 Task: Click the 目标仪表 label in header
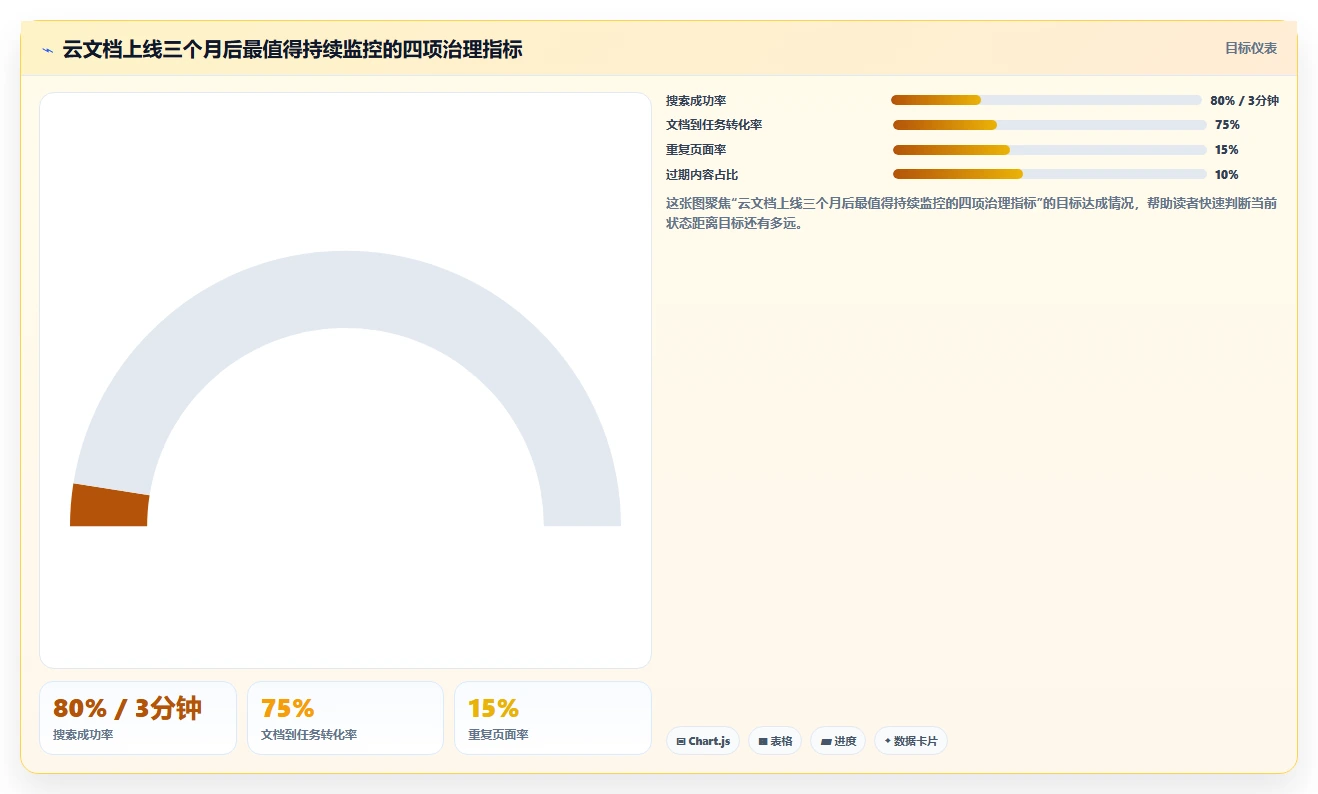coord(1251,48)
